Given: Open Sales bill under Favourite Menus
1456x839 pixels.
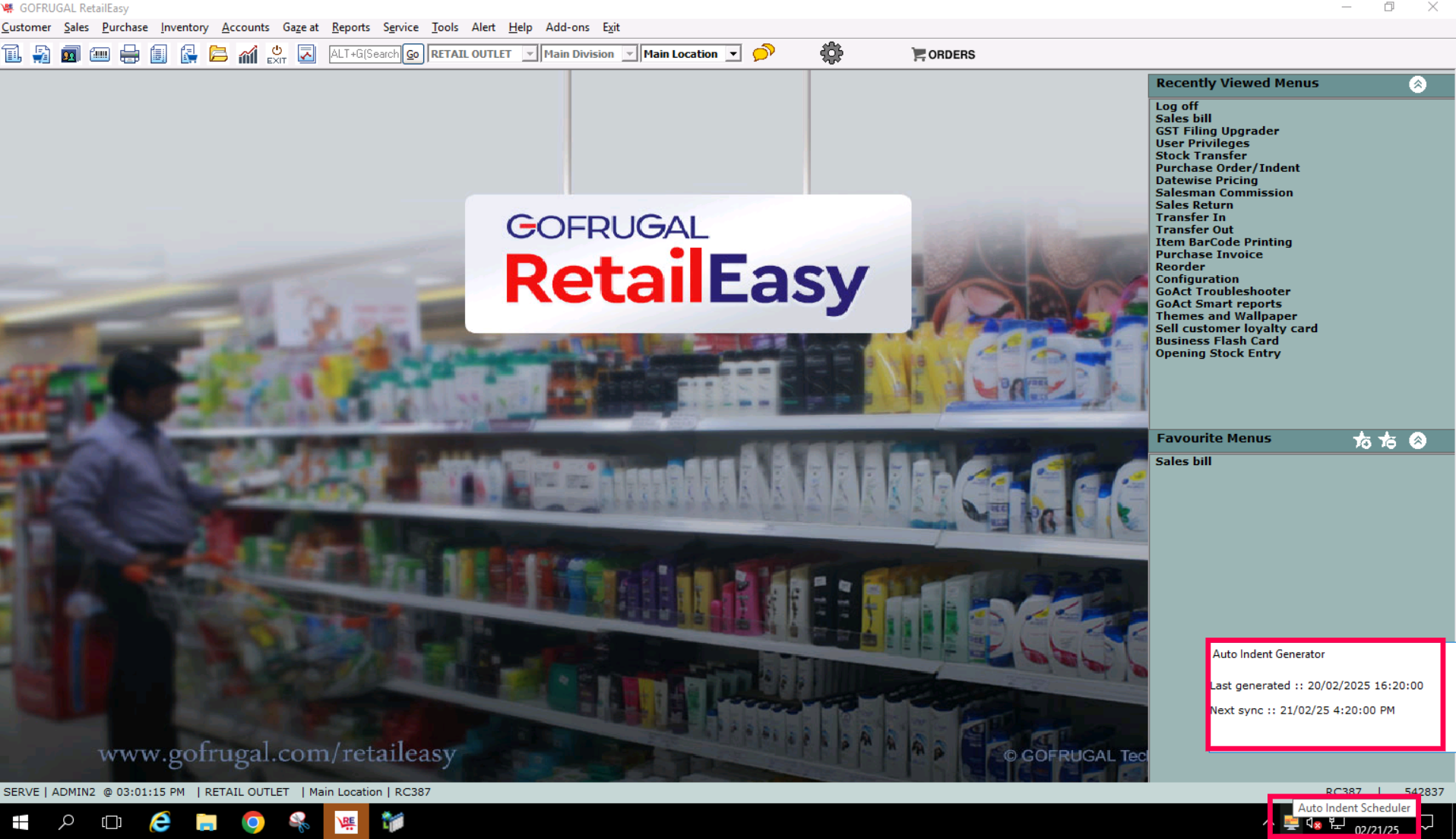Looking at the screenshot, I should click(x=1183, y=461).
